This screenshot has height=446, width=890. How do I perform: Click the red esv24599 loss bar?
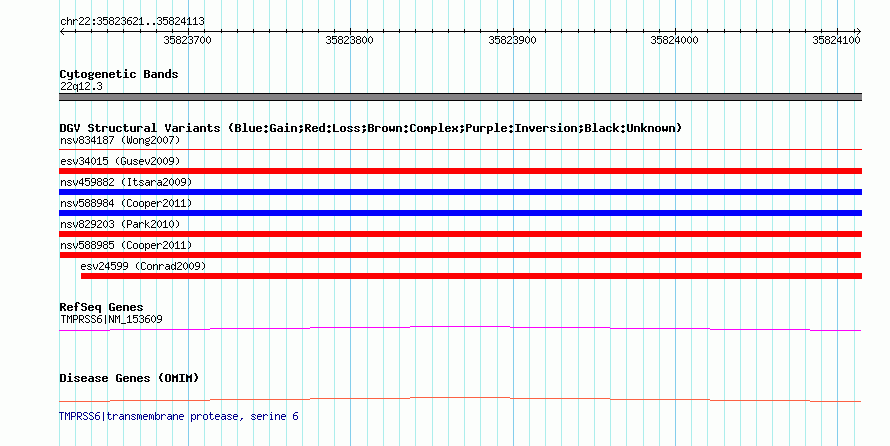click(x=471, y=276)
